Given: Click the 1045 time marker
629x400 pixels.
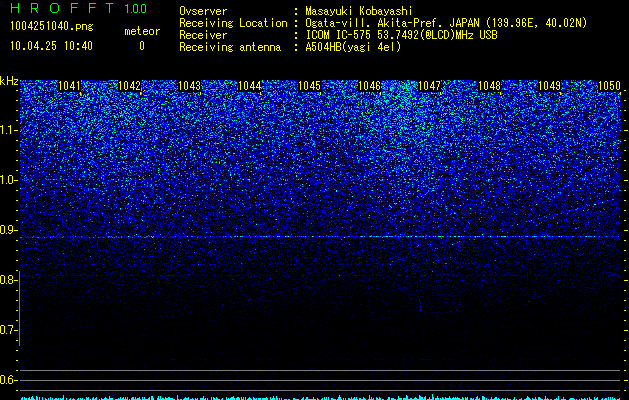Looking at the screenshot, I should [310, 86].
